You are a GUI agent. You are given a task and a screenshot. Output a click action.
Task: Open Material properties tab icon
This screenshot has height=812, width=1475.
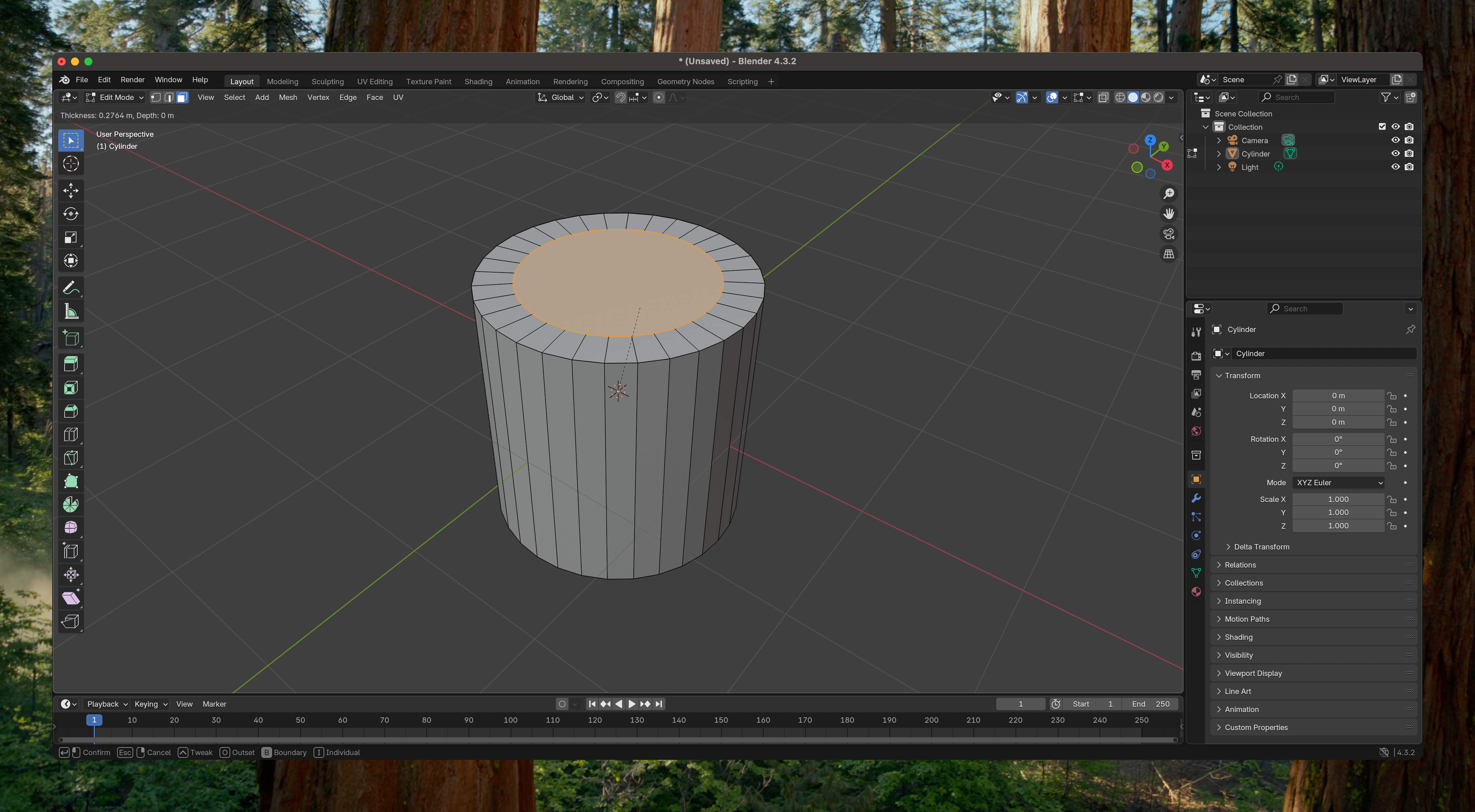pos(1196,592)
